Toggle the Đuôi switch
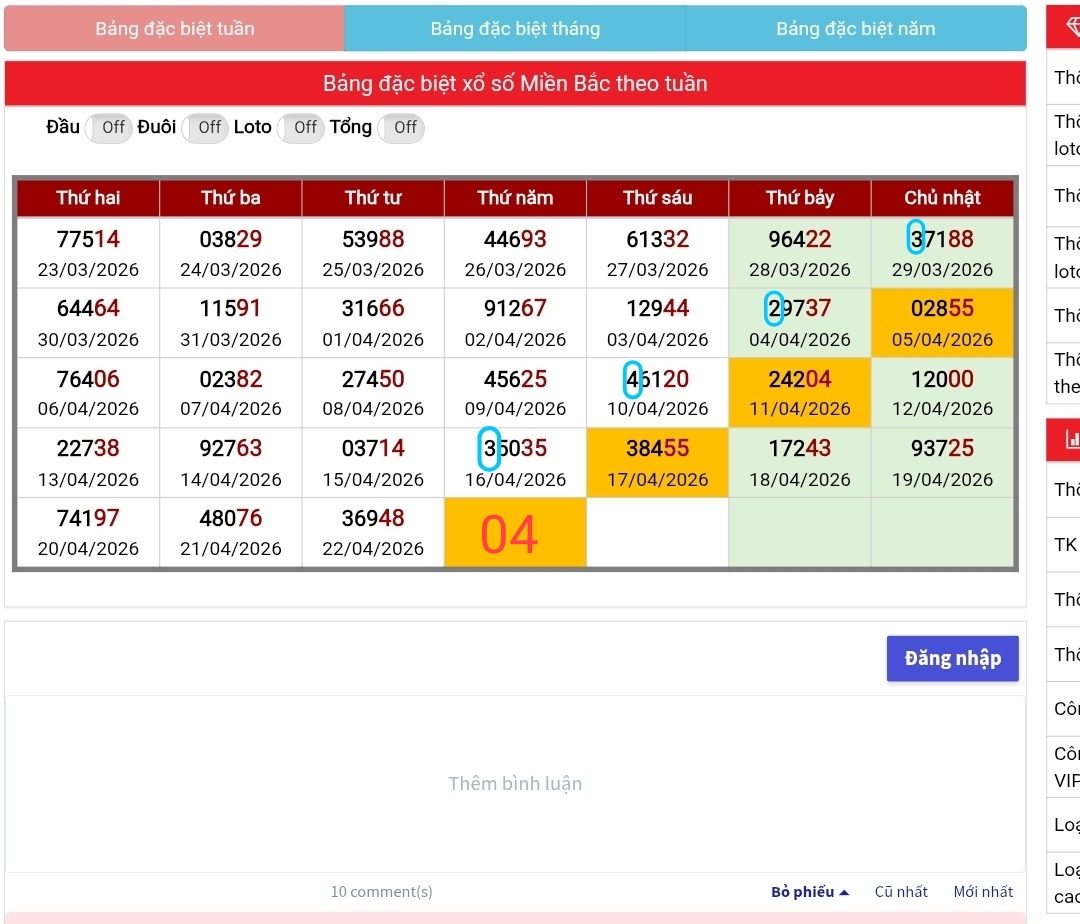This screenshot has height=924, width=1080. tap(205, 128)
